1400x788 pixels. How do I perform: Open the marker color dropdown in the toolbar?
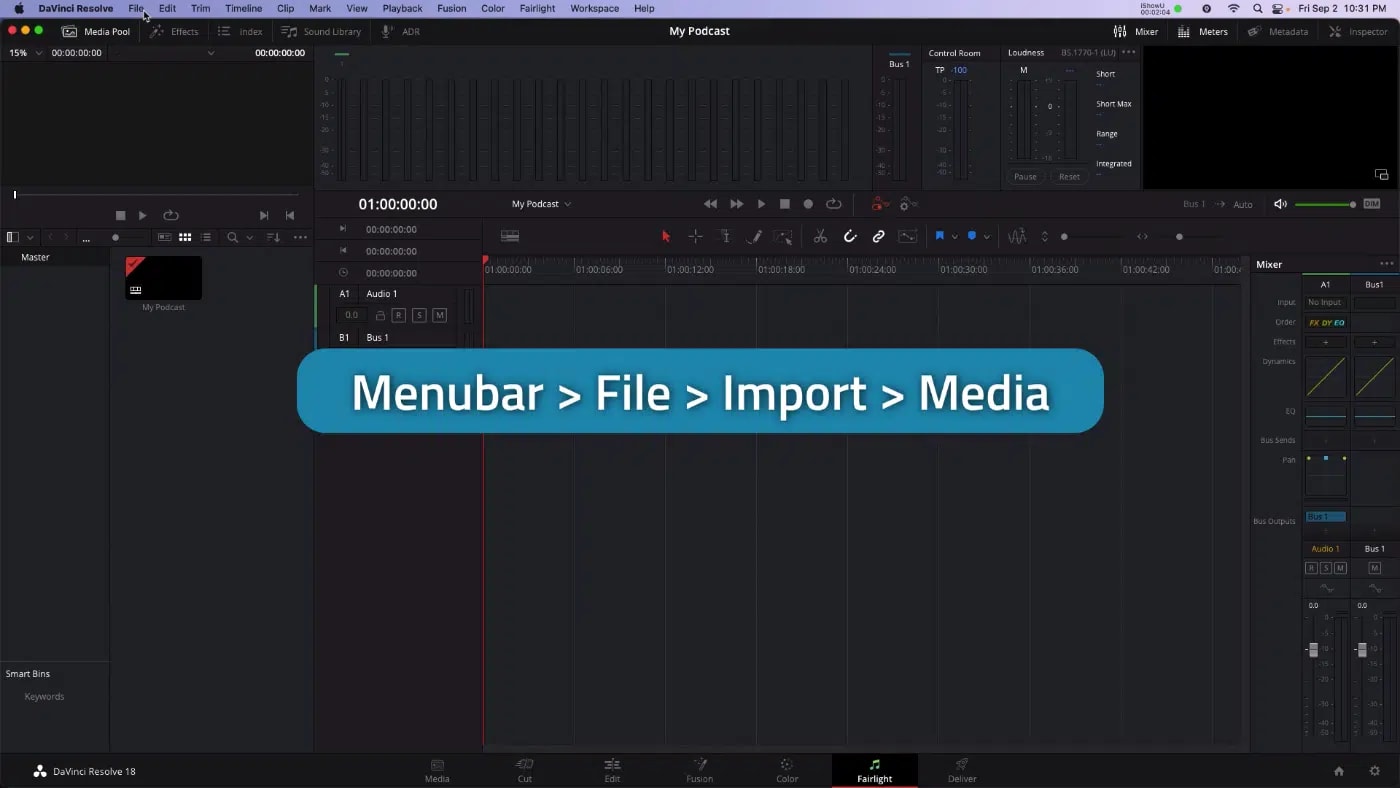click(988, 236)
